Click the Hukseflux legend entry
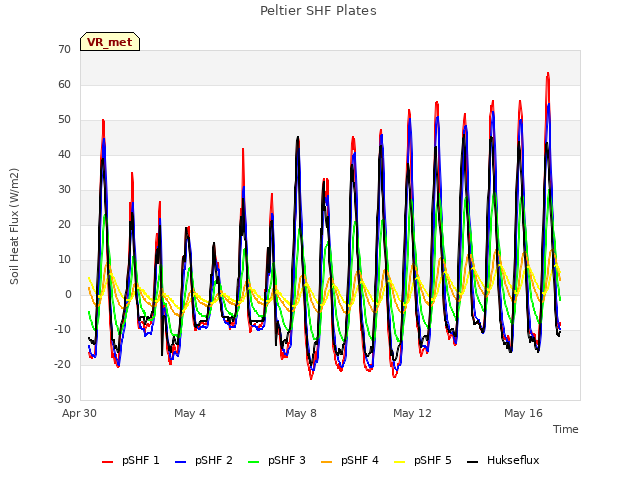Viewport: 640px width, 480px height. (503, 460)
